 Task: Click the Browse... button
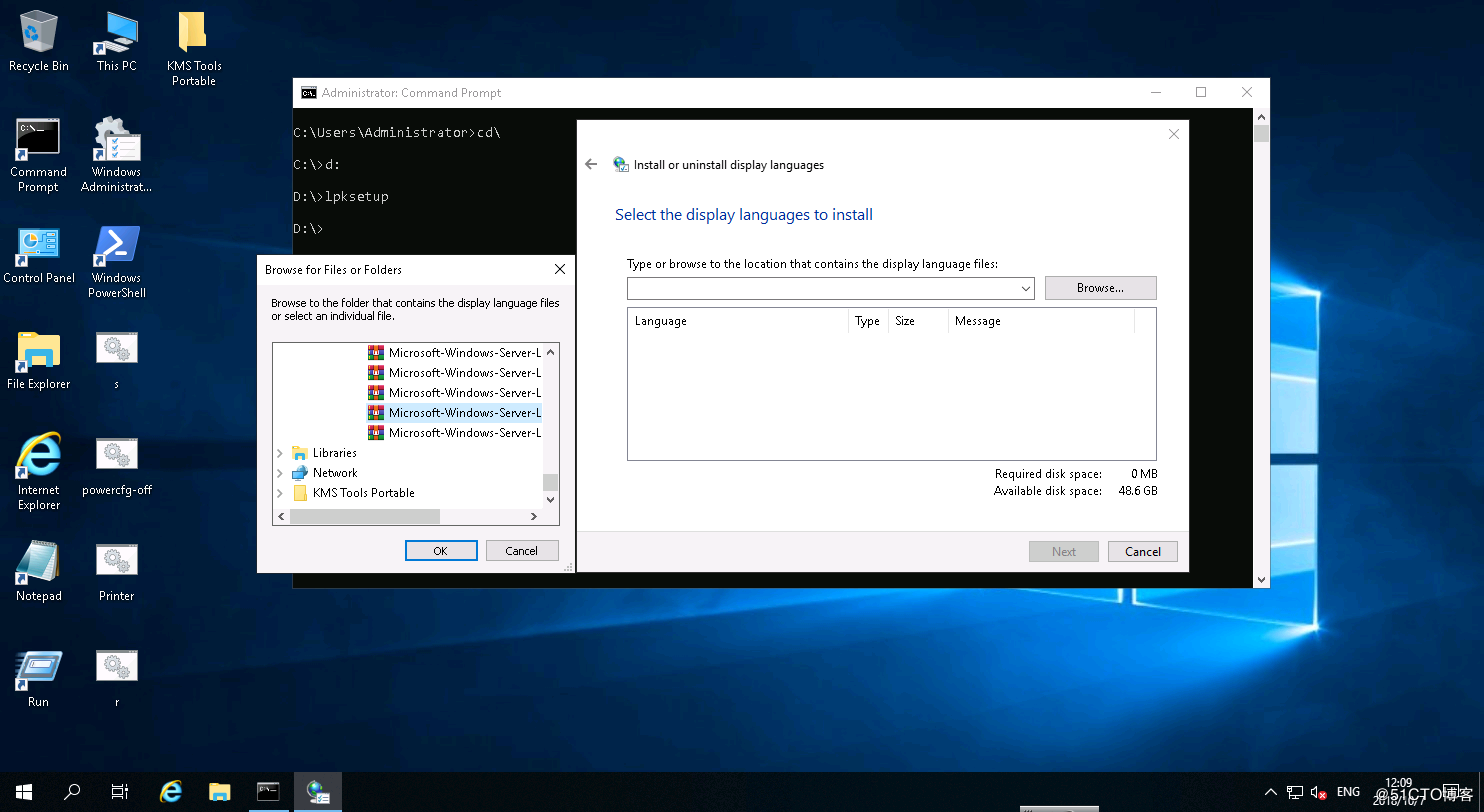point(1100,288)
